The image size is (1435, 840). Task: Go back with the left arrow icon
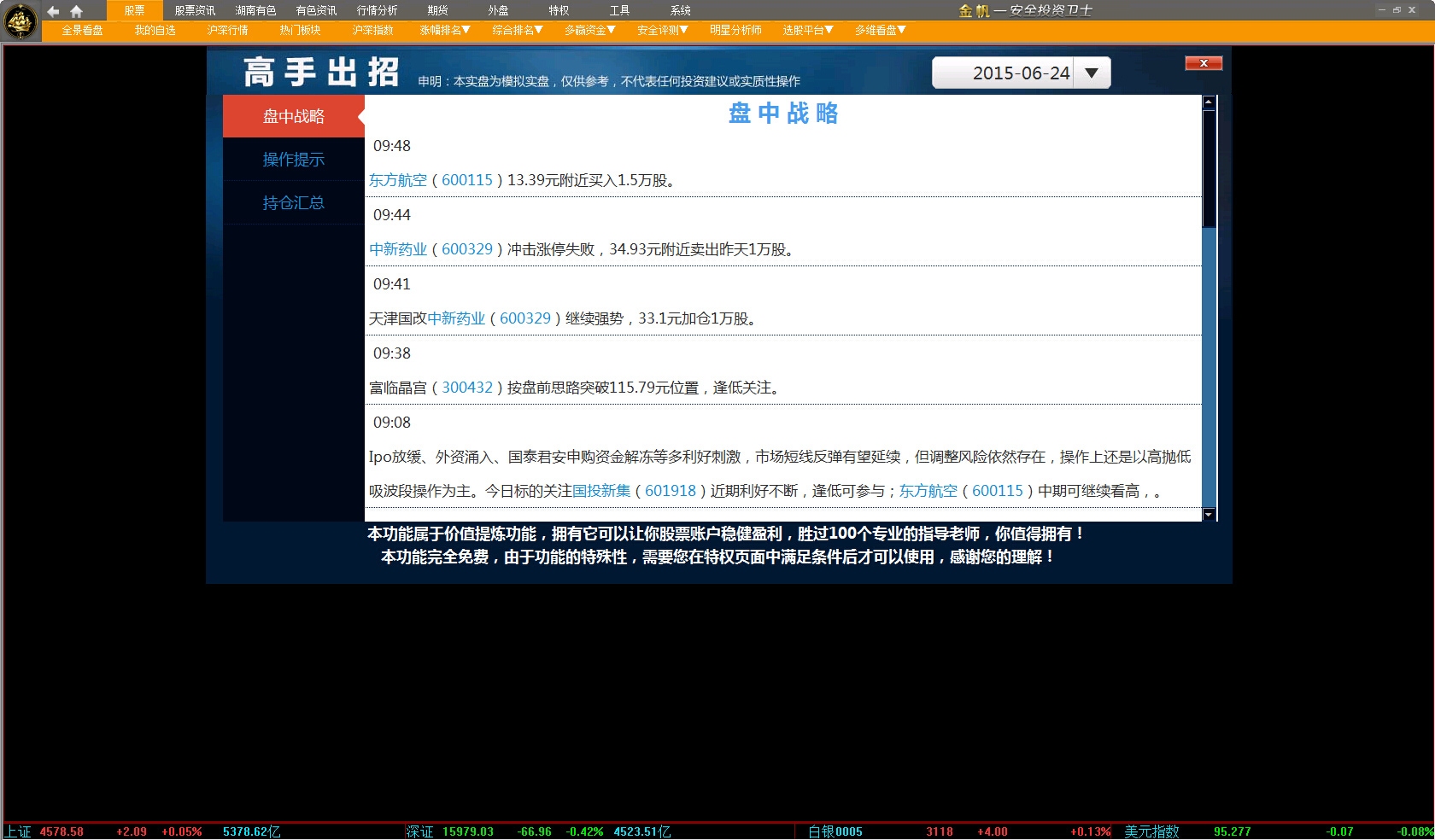pos(53,11)
